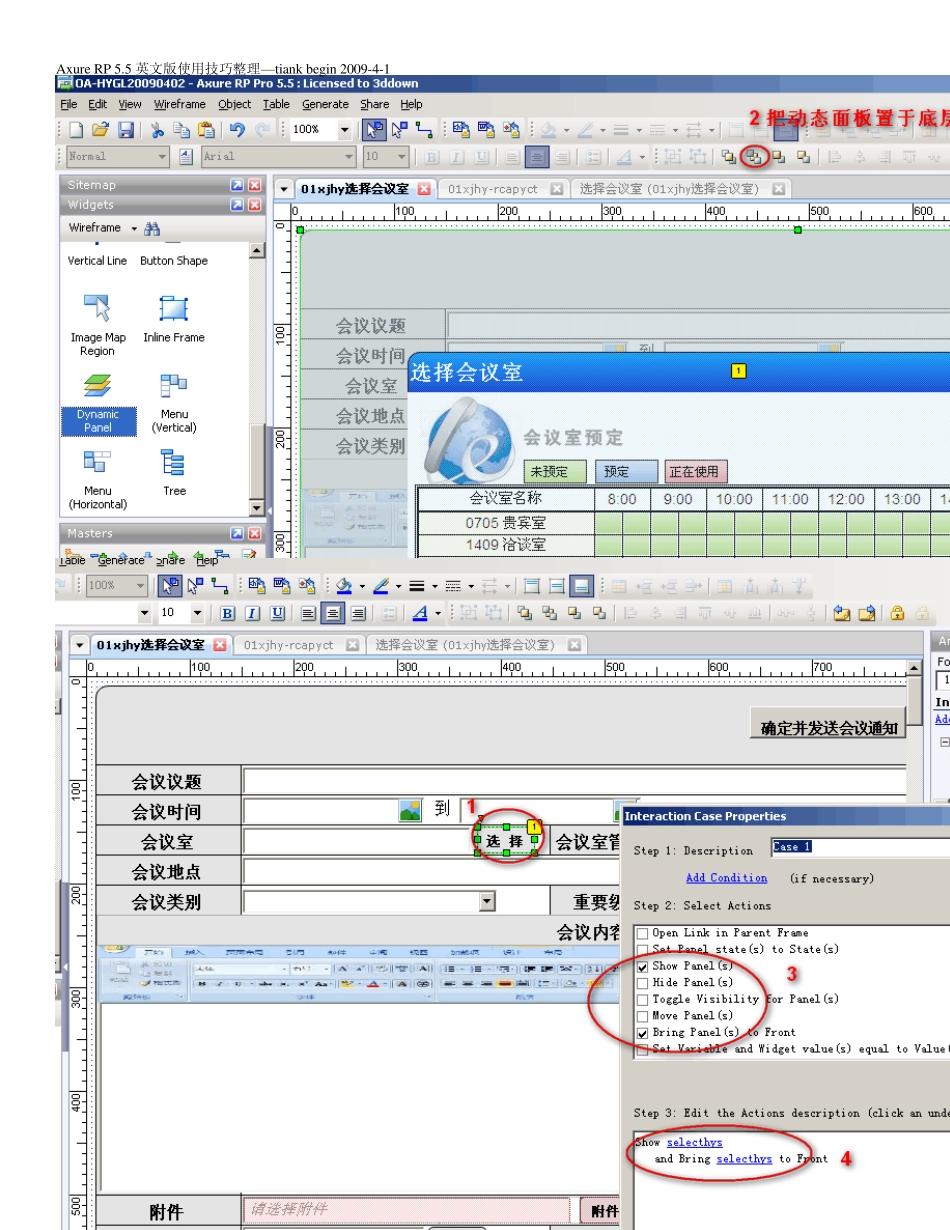Click image picker icon in 会议时间 row
950x1230 pixels.
pos(410,810)
